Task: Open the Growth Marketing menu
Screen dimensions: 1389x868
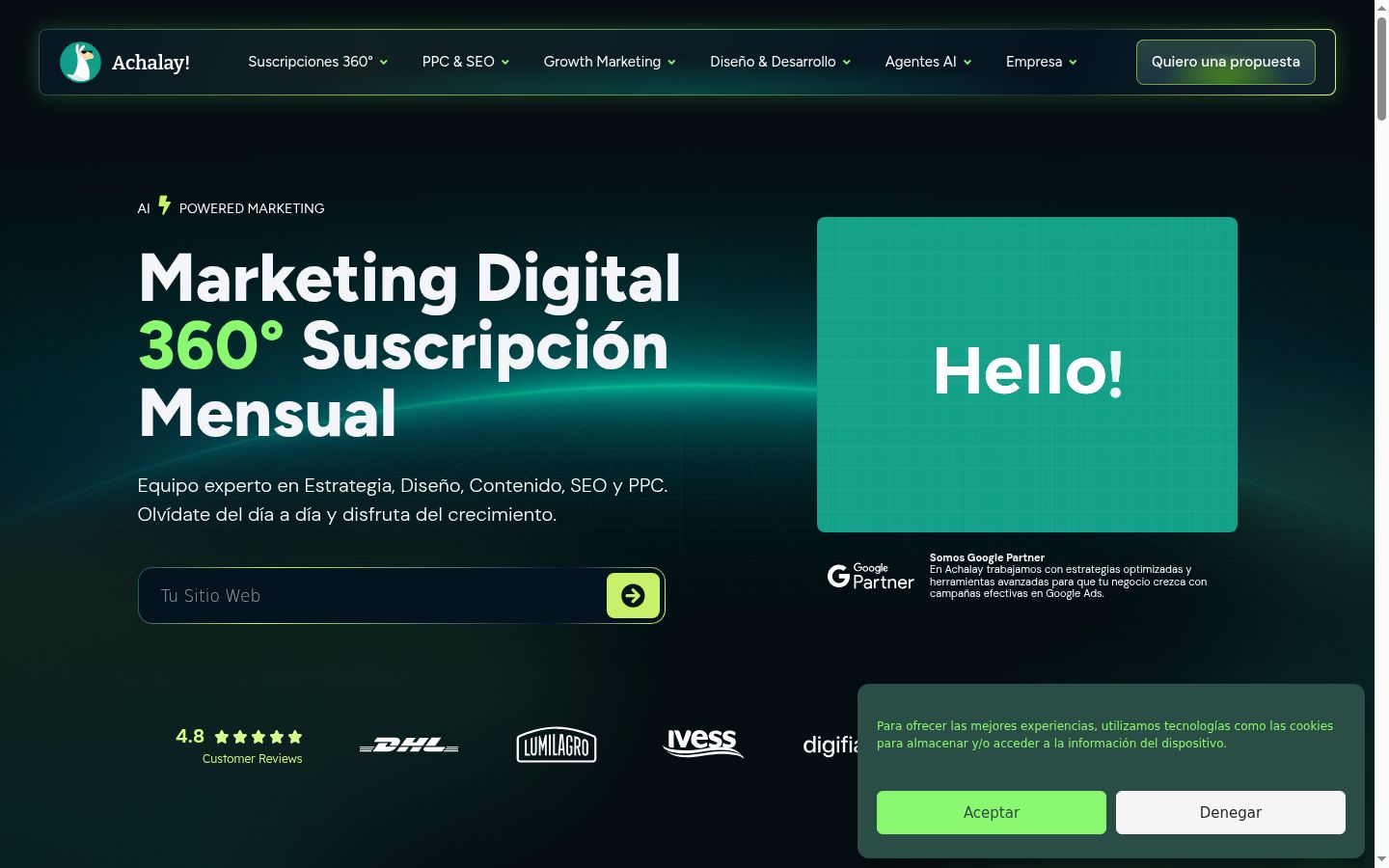Action: click(602, 62)
